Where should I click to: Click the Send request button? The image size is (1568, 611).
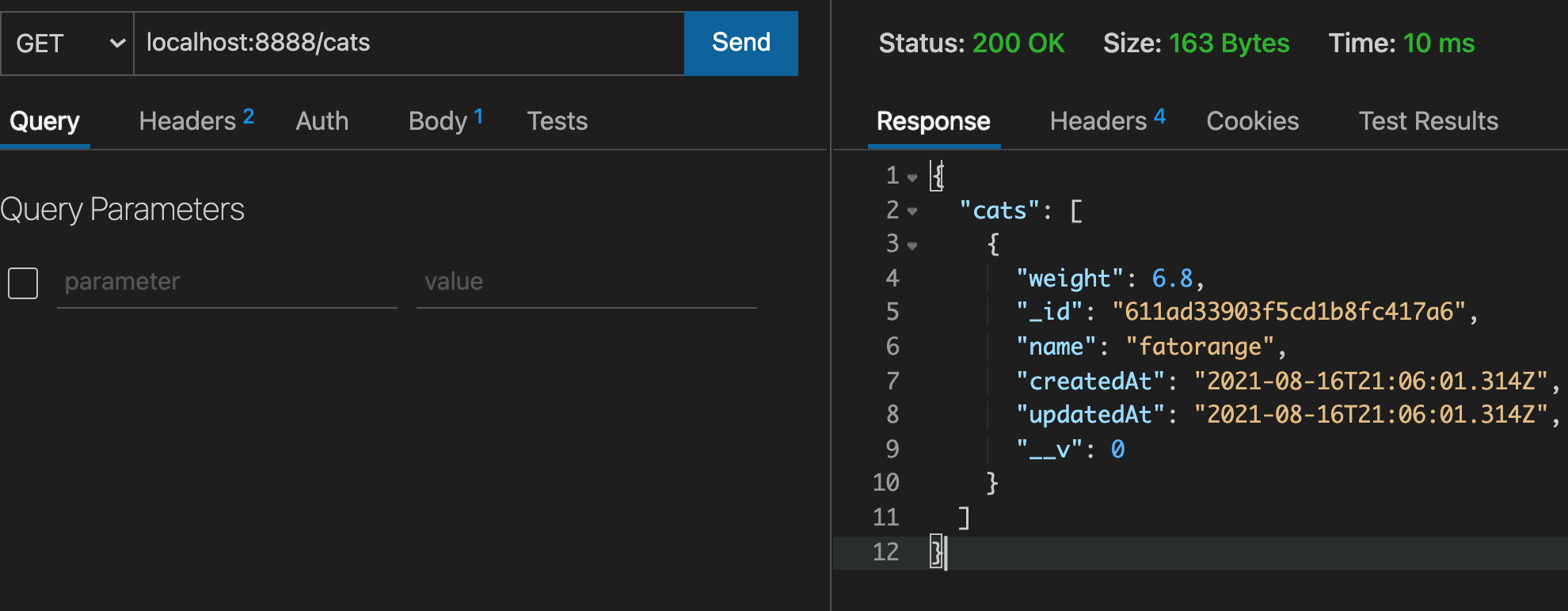tap(740, 44)
